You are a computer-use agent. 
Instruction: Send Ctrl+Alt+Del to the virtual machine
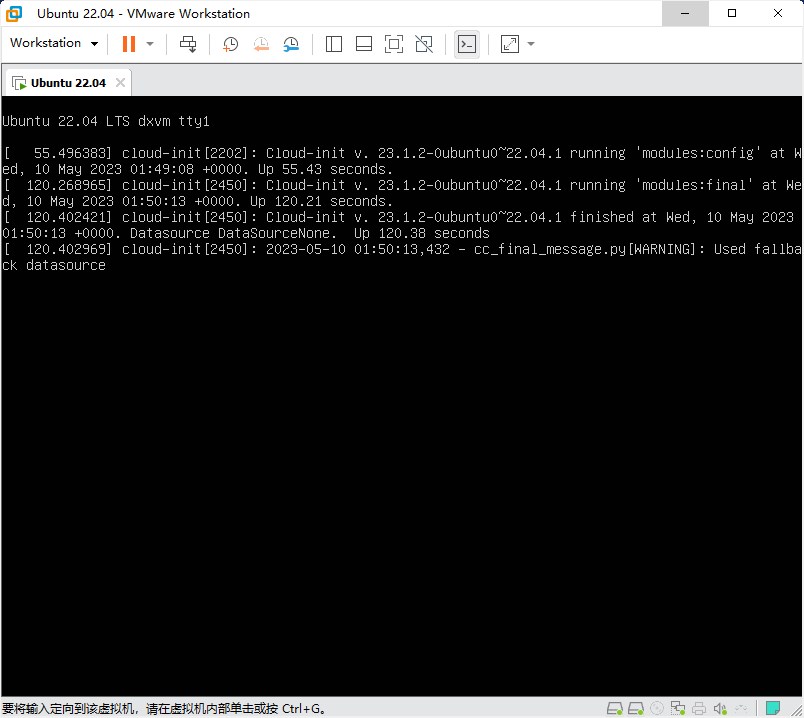coord(188,44)
